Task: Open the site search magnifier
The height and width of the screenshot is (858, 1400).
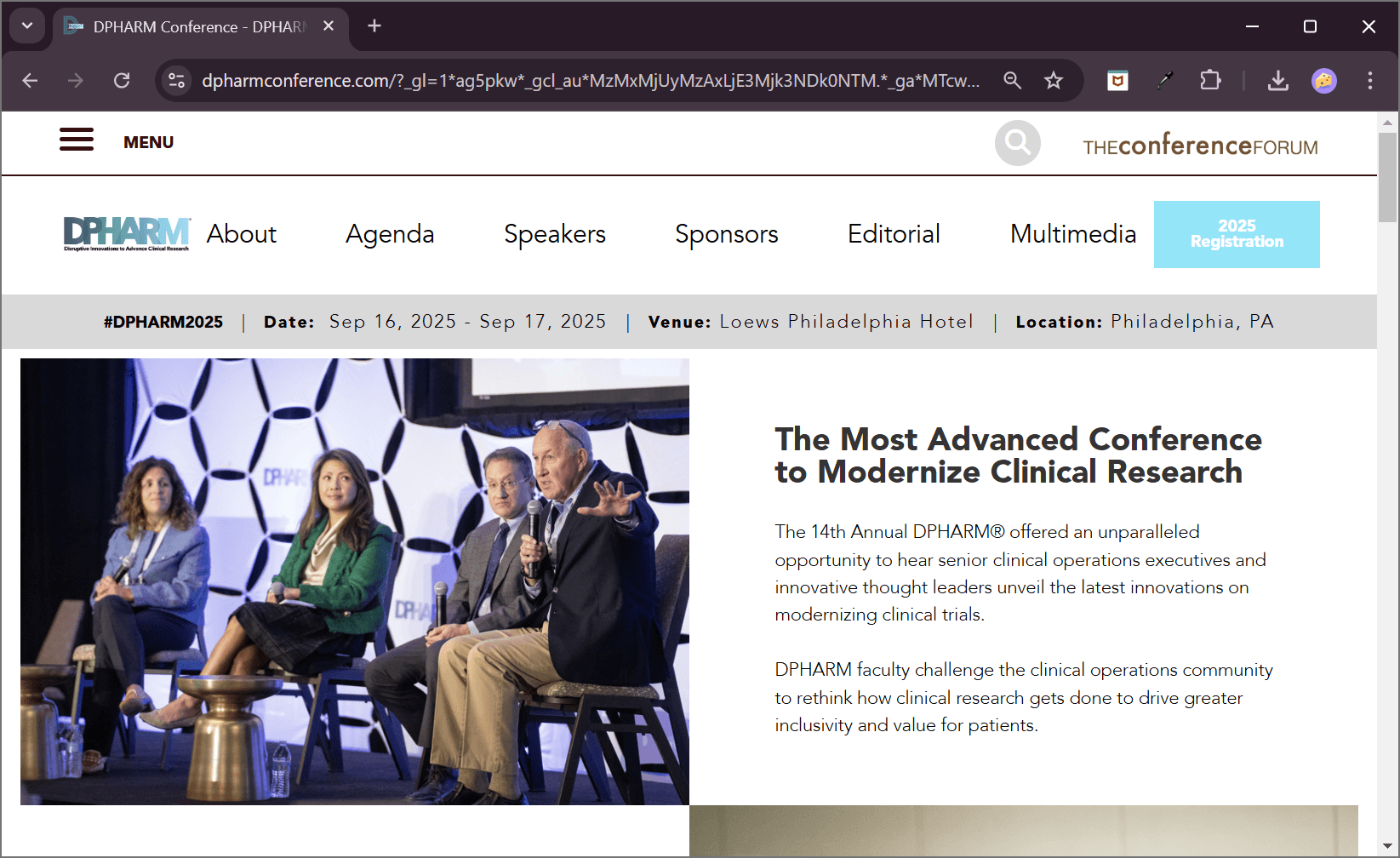Action: [1018, 143]
